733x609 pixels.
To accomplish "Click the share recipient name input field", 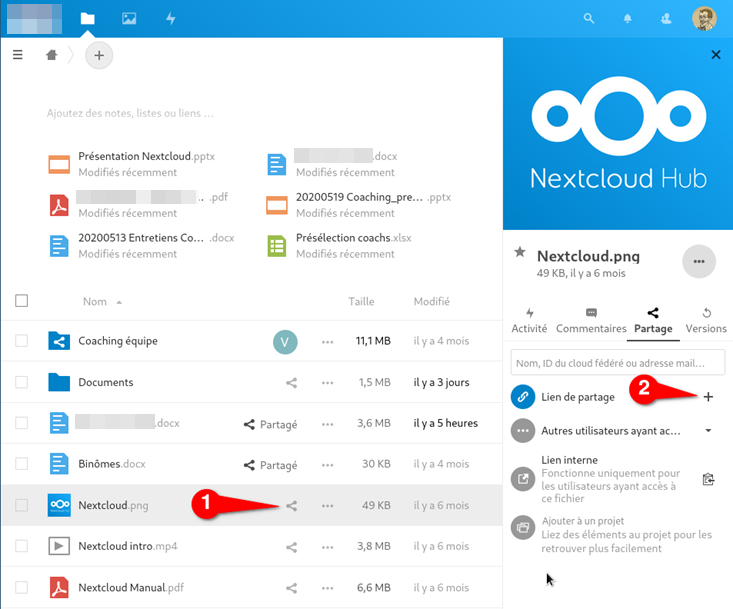I will [617, 362].
